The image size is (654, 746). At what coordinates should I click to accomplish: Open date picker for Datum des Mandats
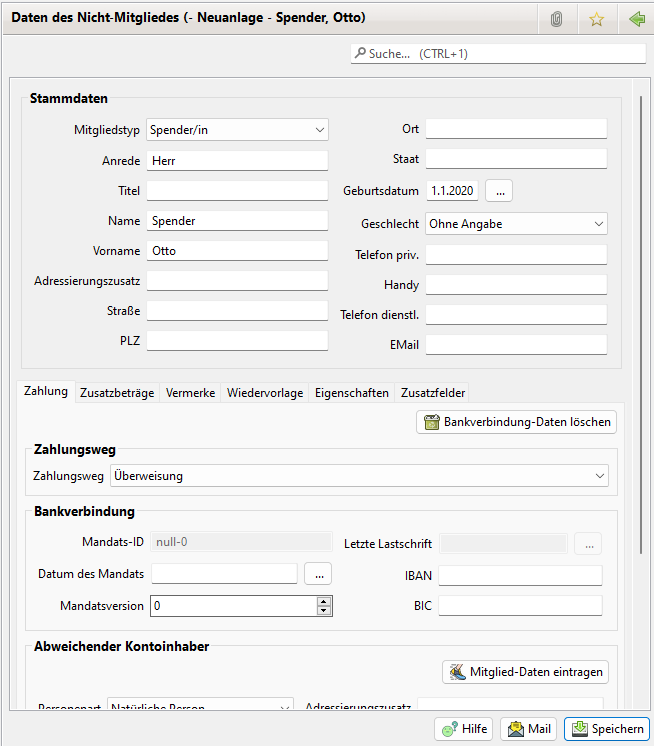click(317, 574)
